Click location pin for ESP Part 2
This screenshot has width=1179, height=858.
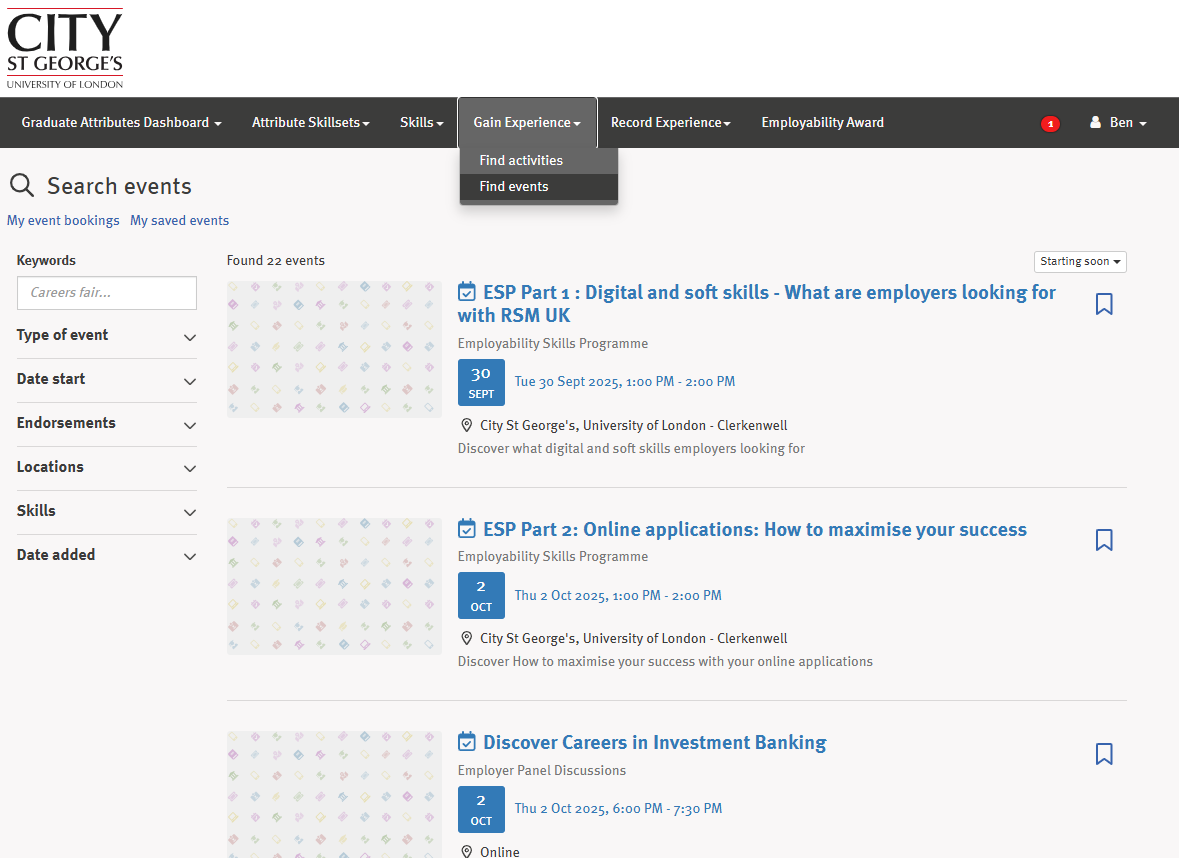[466, 638]
